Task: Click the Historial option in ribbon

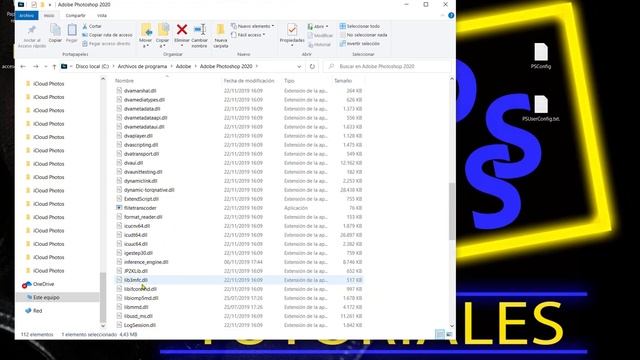Action: coord(319,44)
